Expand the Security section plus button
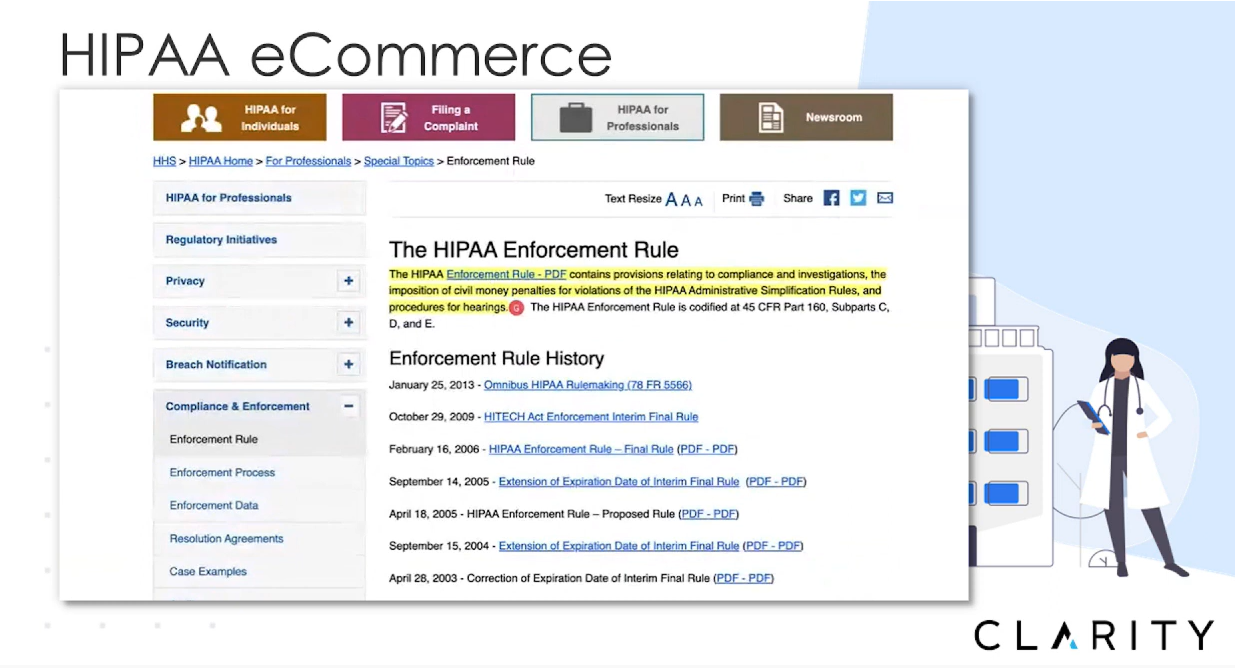Viewport: 1235px width, 668px height. point(348,323)
